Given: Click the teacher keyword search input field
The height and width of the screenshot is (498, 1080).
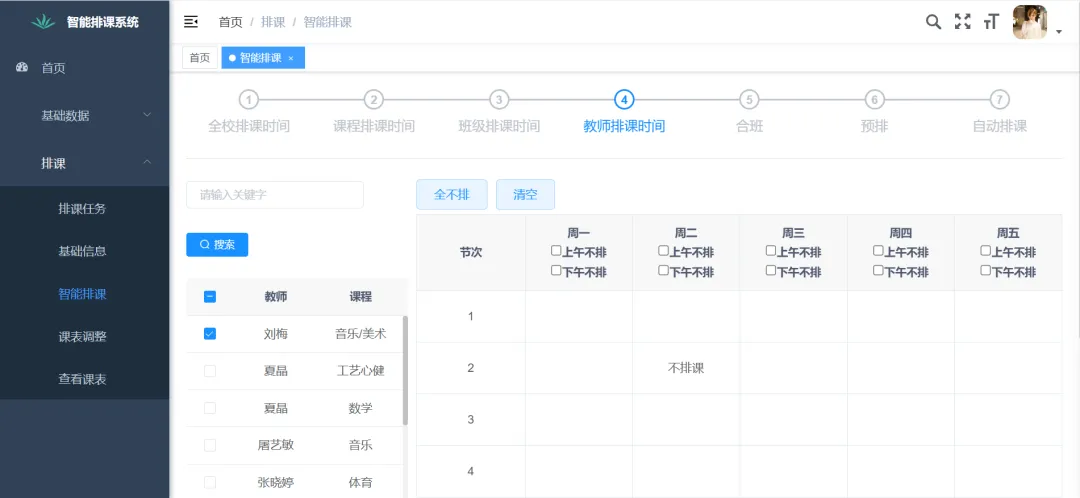Looking at the screenshot, I should pyautogui.click(x=275, y=195).
